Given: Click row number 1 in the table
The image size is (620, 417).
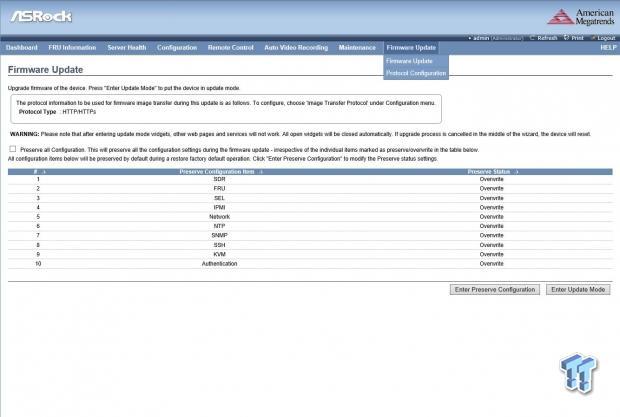Looking at the screenshot, I should click(38, 179).
